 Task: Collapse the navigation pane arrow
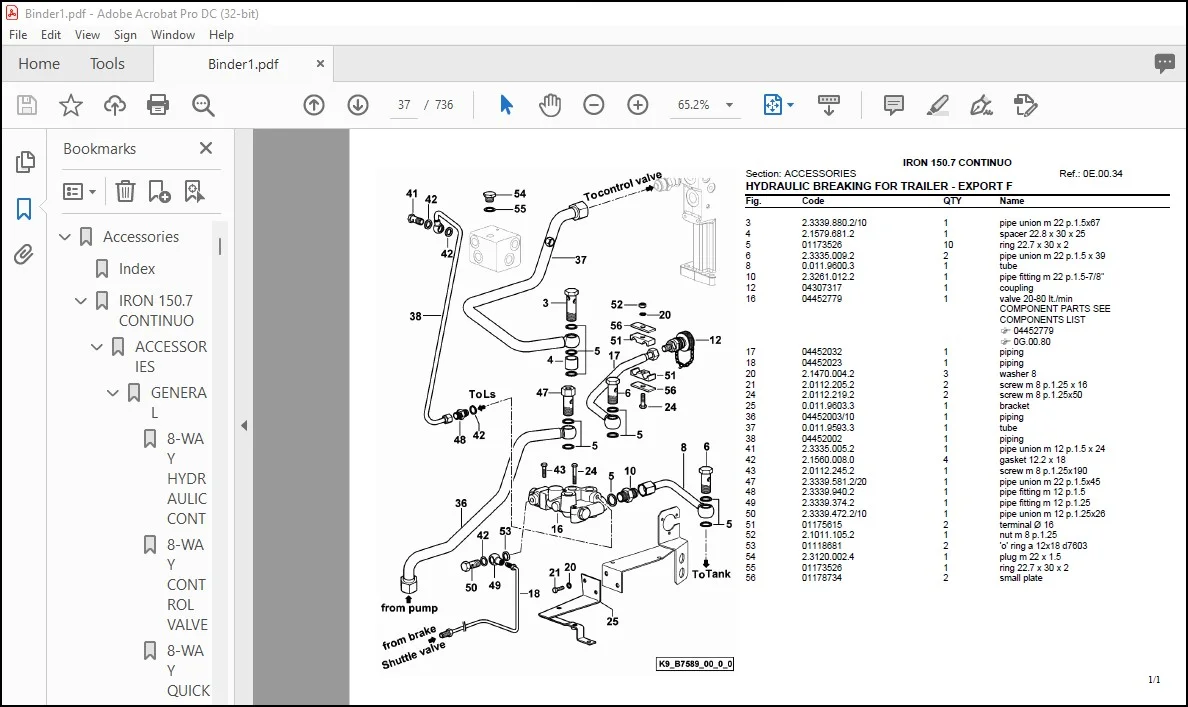pos(244,425)
